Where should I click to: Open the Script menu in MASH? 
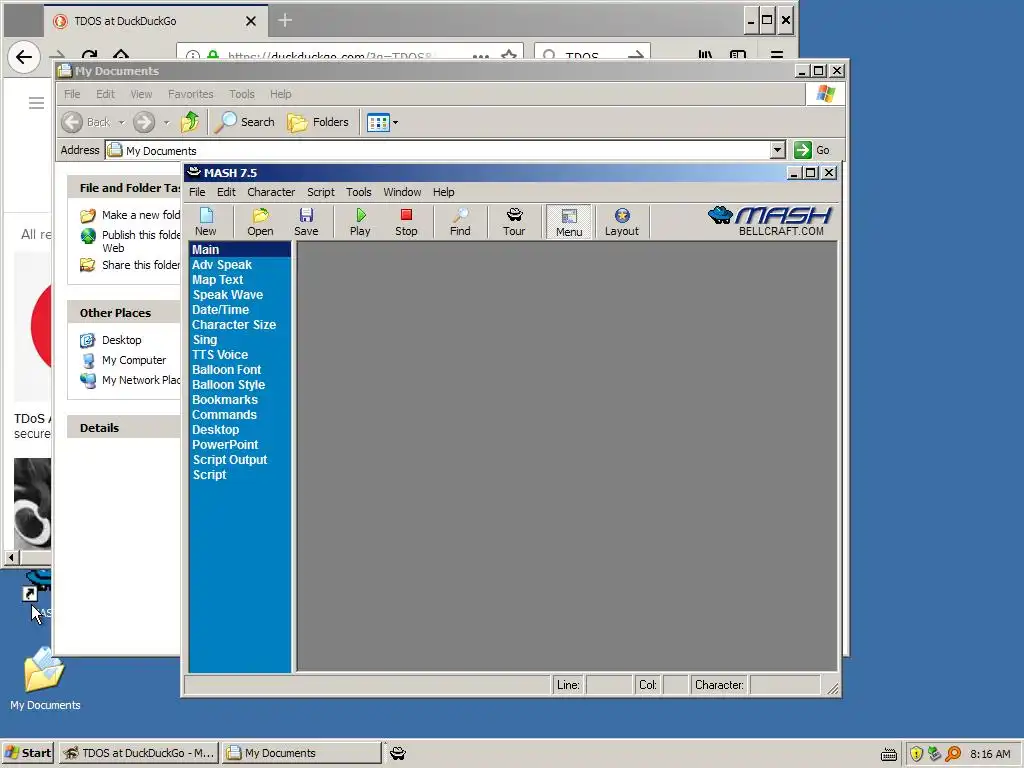[321, 192]
